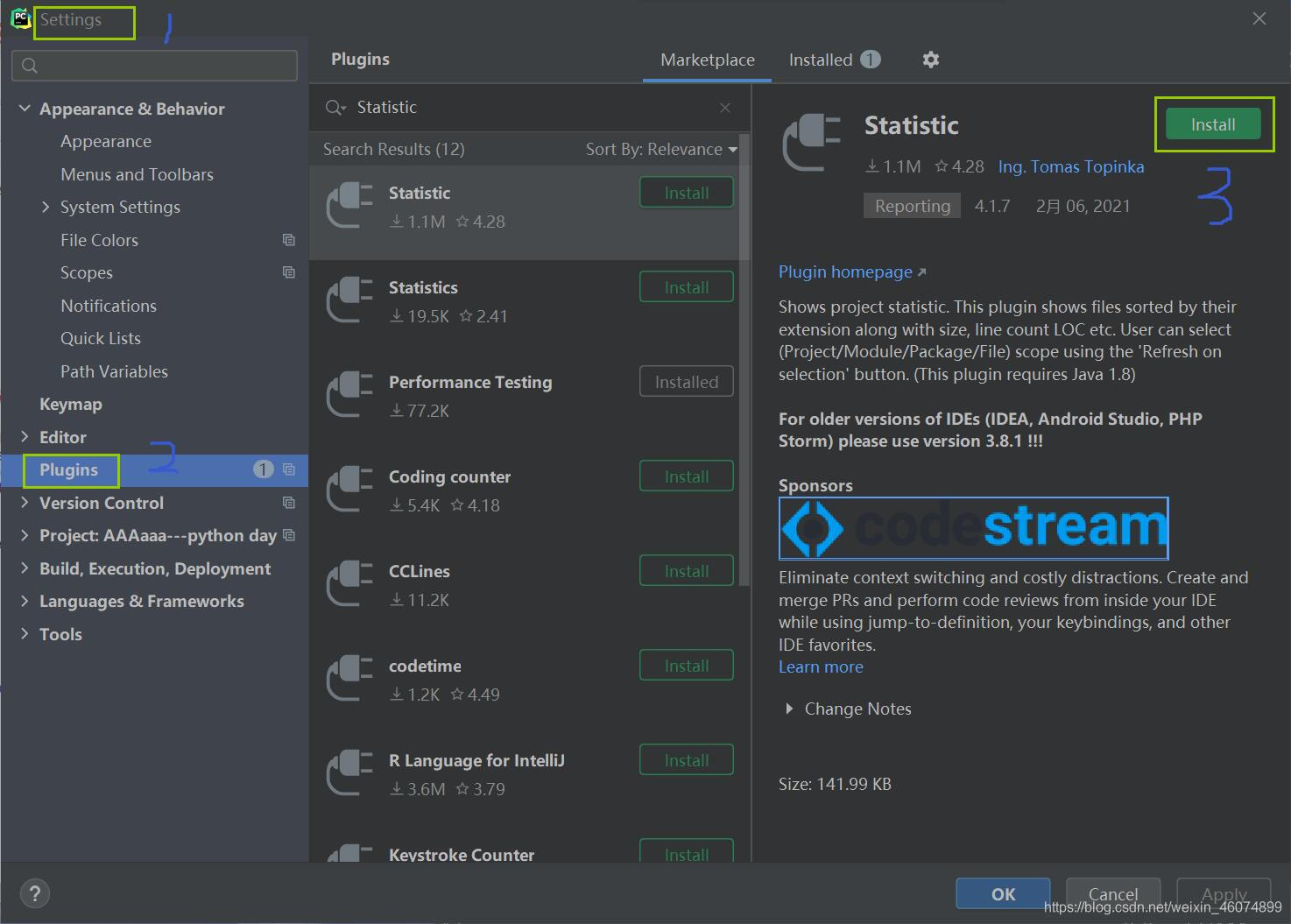Install the CCLines plugin
1291x924 pixels.
687,571
